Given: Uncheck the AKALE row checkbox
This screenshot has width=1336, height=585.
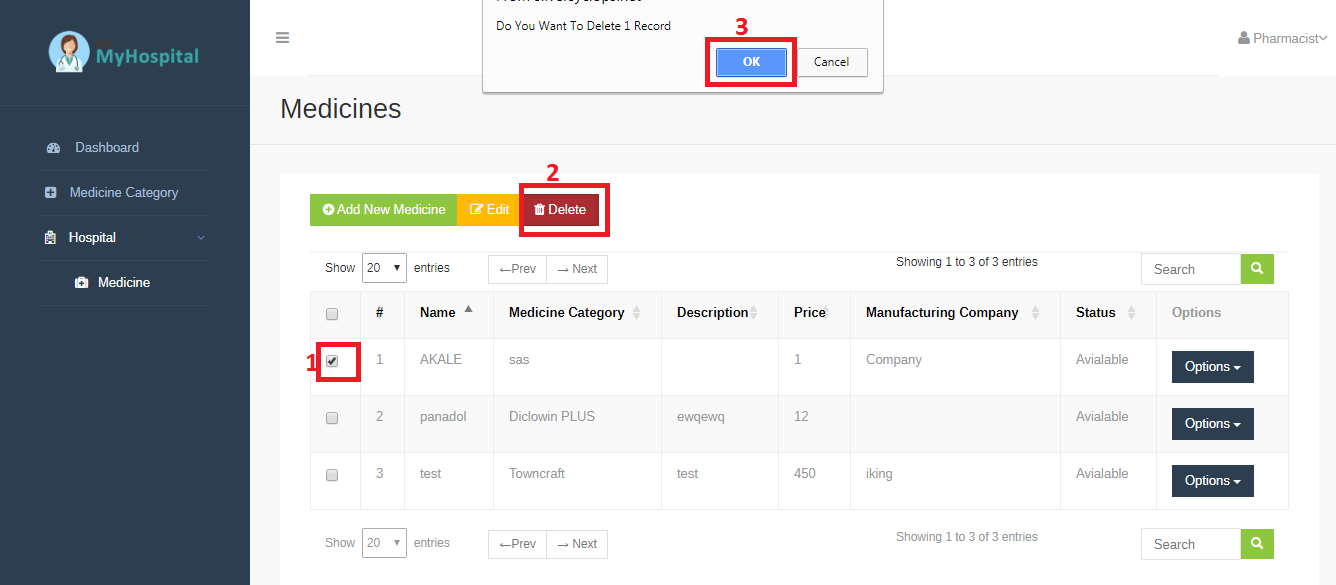Looking at the screenshot, I should click(x=332, y=361).
